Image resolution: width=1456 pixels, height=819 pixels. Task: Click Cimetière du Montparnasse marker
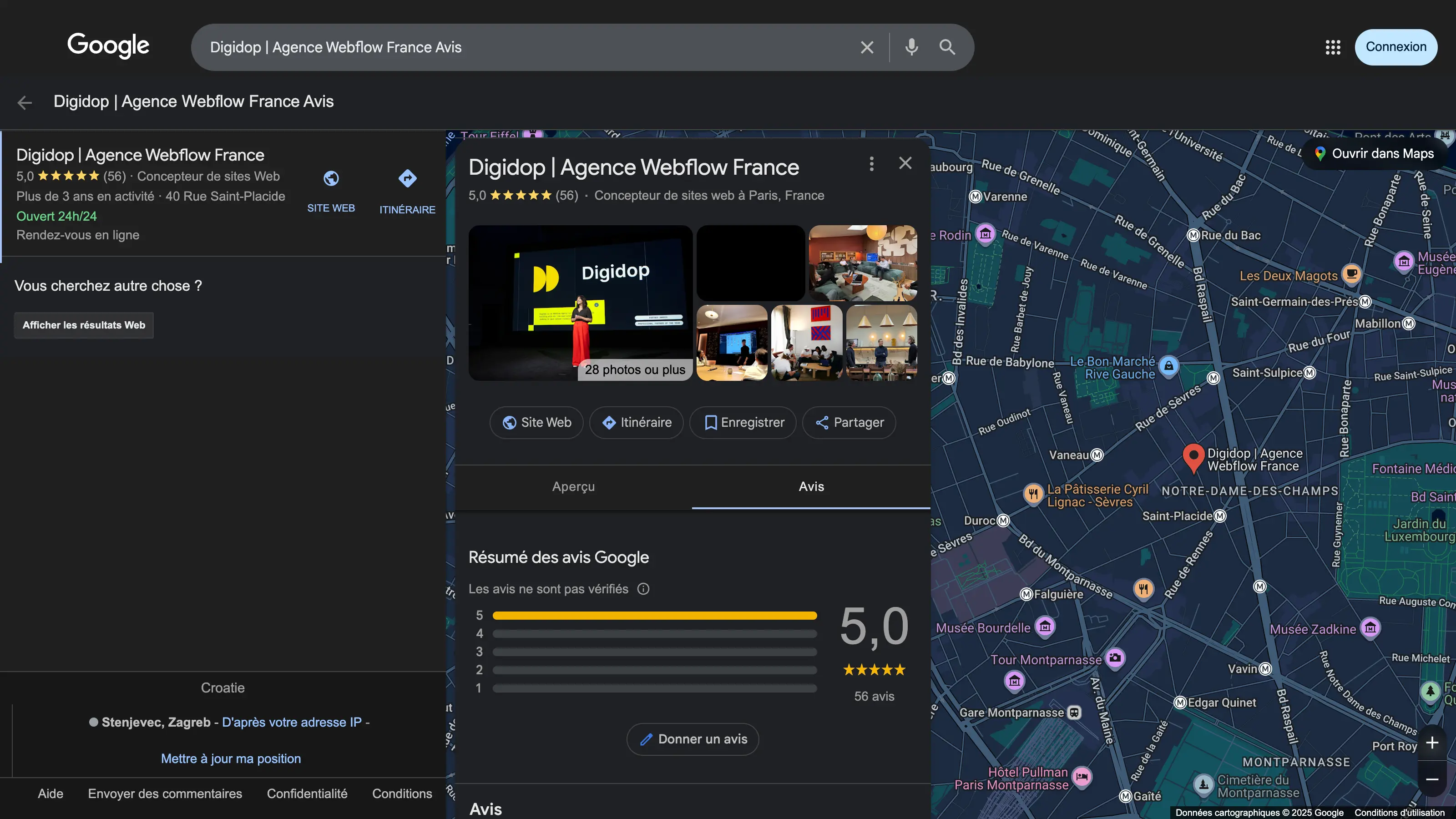tap(1203, 784)
